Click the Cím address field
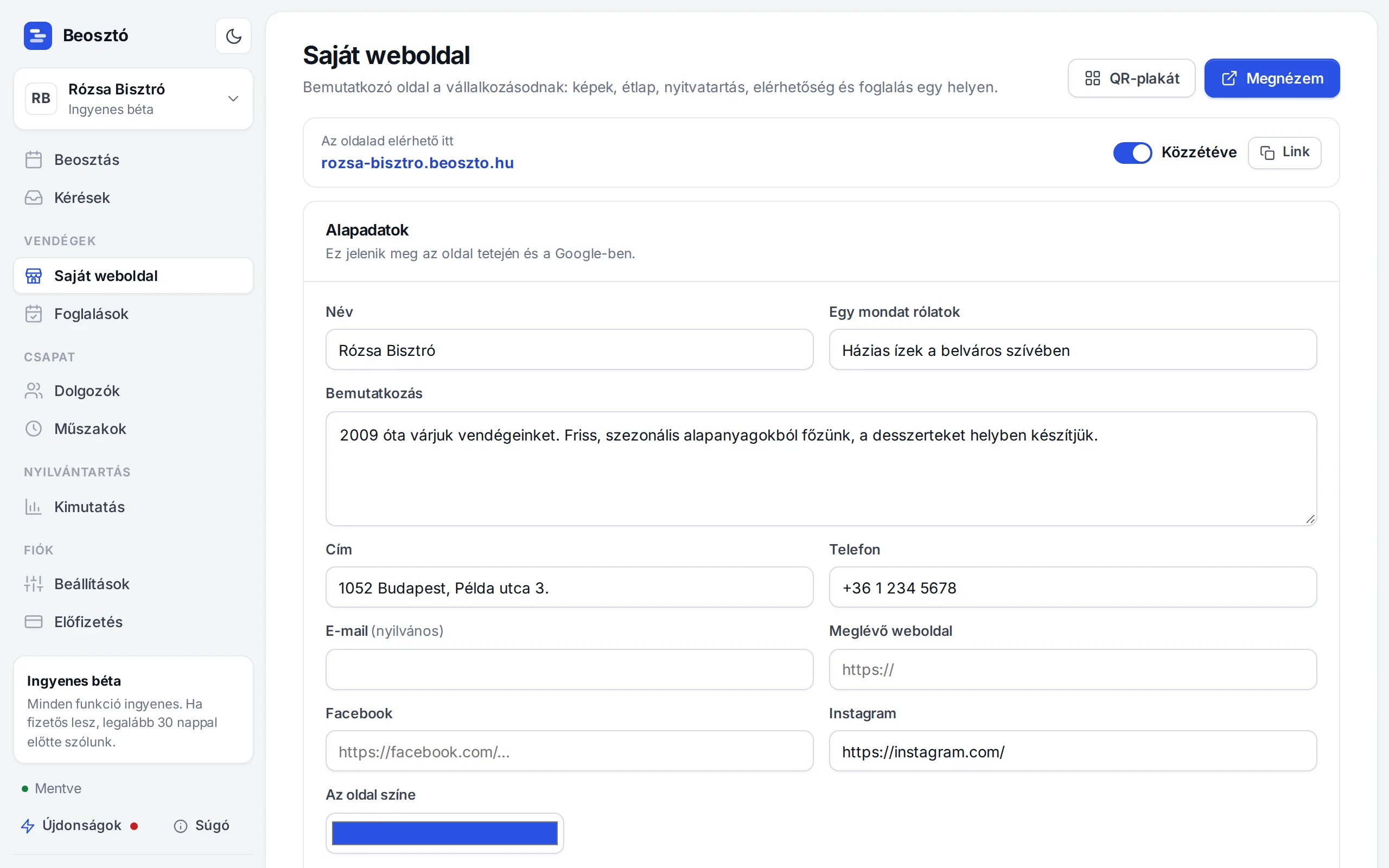 (569, 588)
